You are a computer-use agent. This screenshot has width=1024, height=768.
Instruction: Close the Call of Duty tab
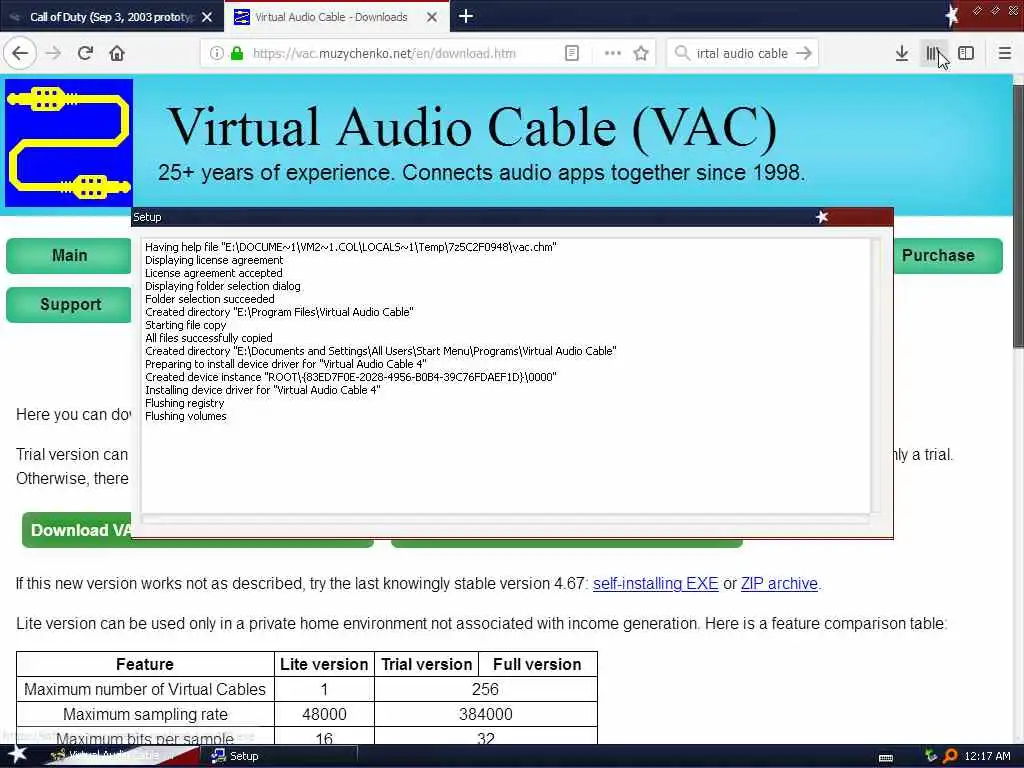(x=207, y=17)
